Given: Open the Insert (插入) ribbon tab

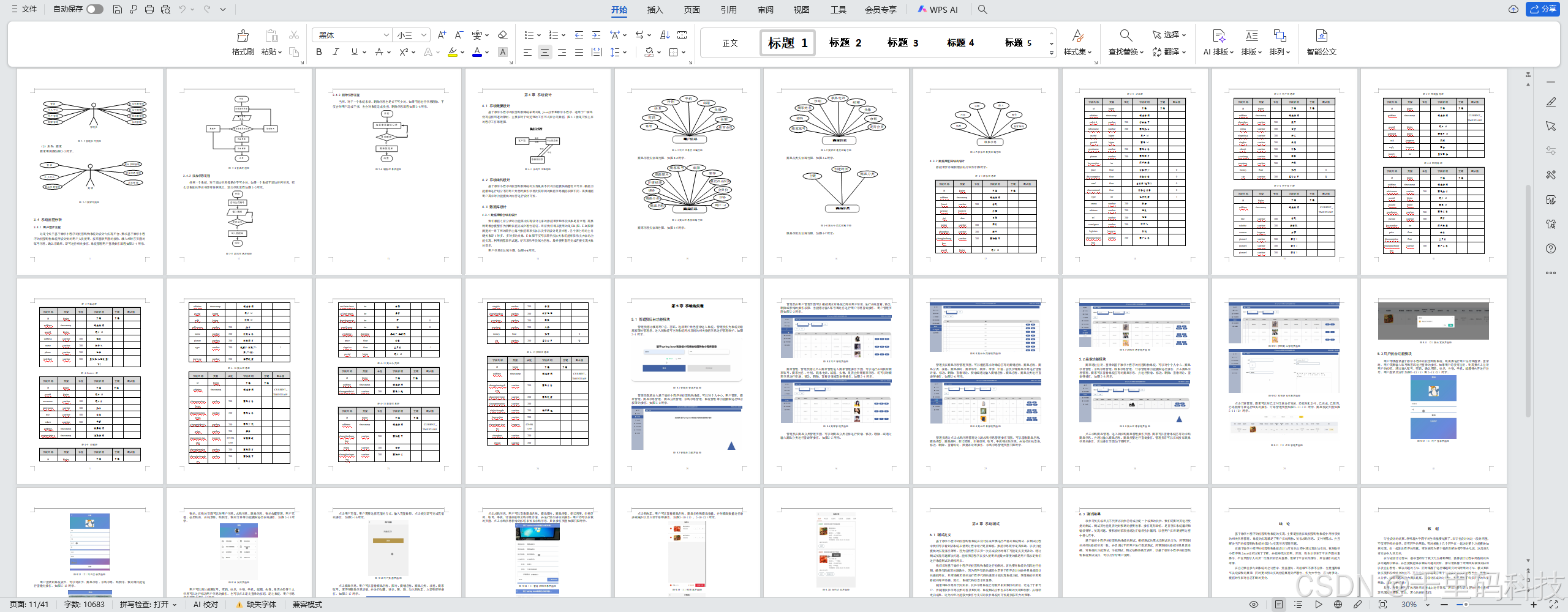Looking at the screenshot, I should 655,10.
